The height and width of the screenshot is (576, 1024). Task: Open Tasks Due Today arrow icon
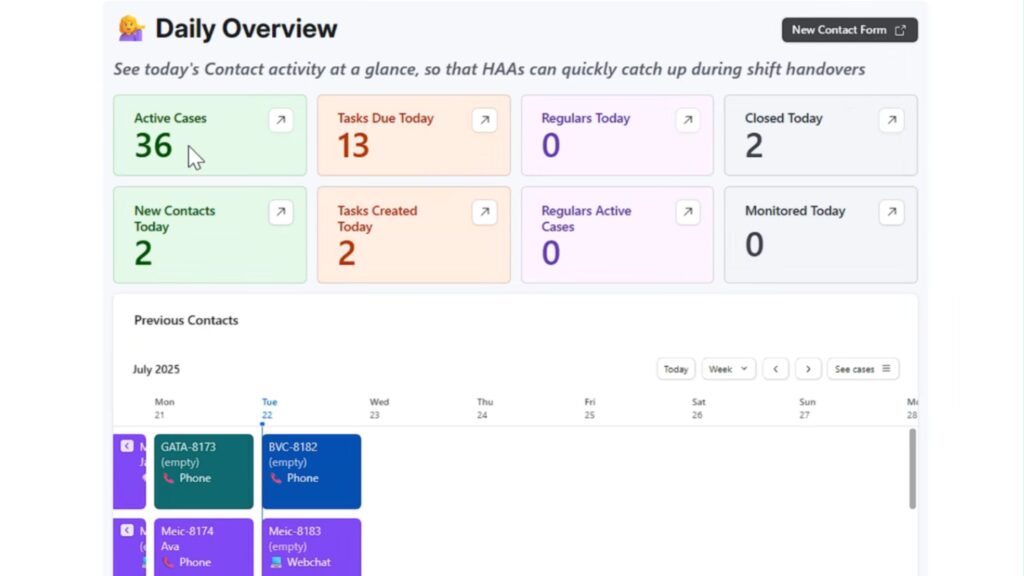coord(484,120)
